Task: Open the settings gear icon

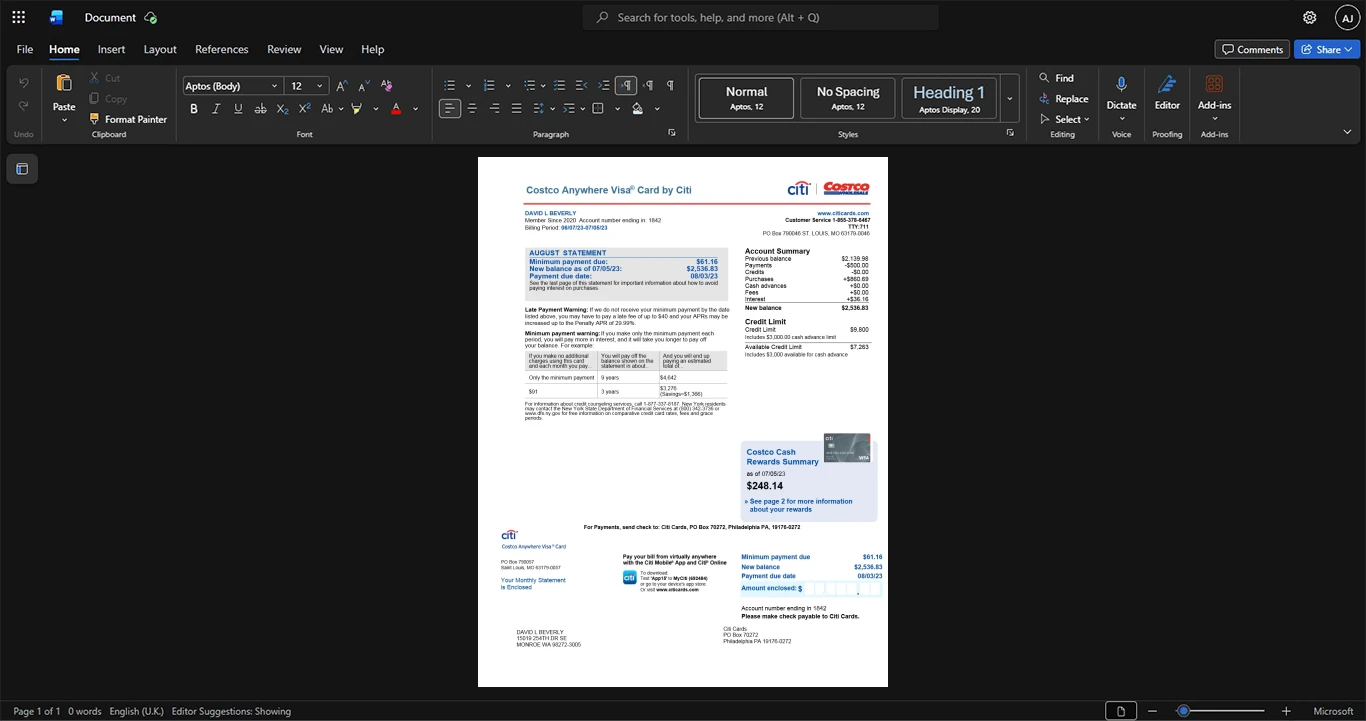Action: (x=1309, y=17)
